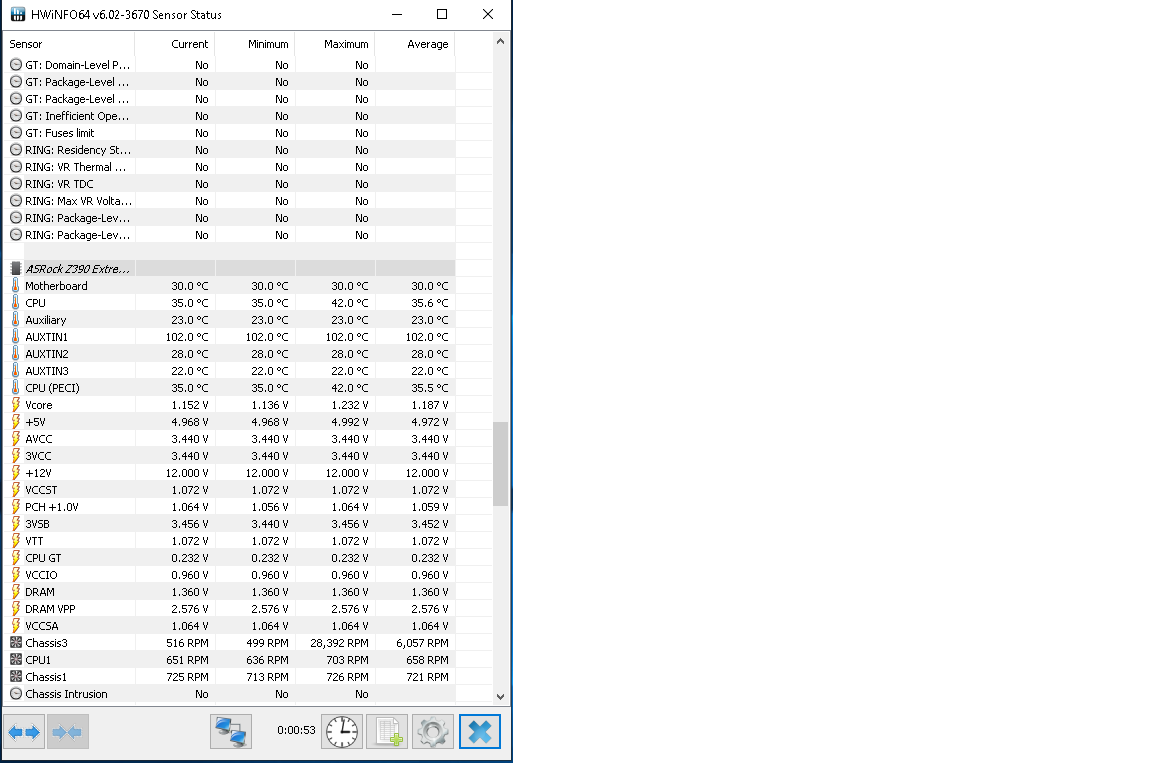Select the VCCST voltage row
The height and width of the screenshot is (763, 1152).
pyautogui.click(x=230, y=490)
